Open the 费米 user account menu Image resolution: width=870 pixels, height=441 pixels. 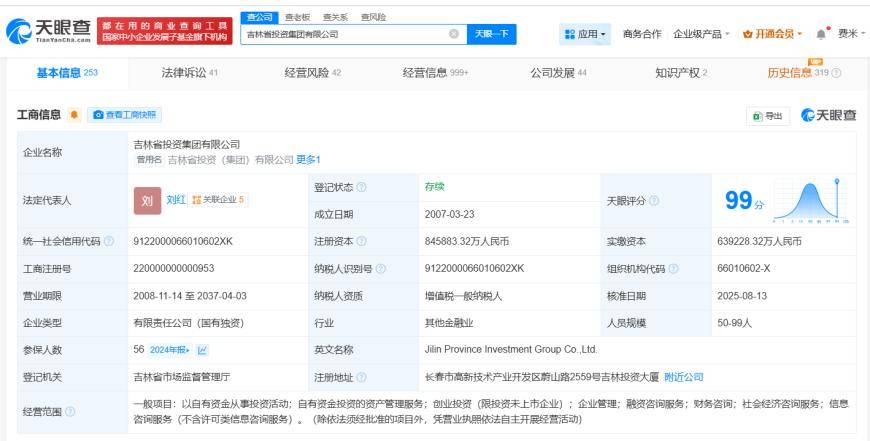pos(851,34)
